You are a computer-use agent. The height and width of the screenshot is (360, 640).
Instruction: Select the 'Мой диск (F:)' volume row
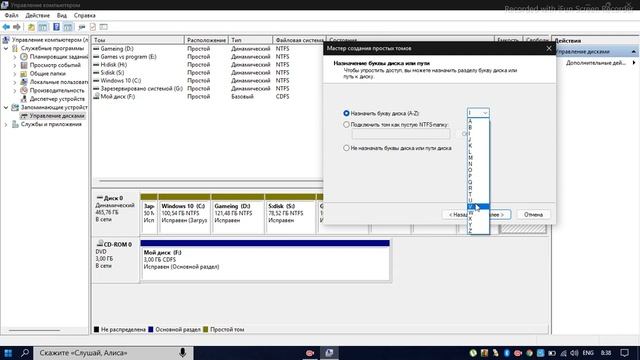tap(208, 97)
